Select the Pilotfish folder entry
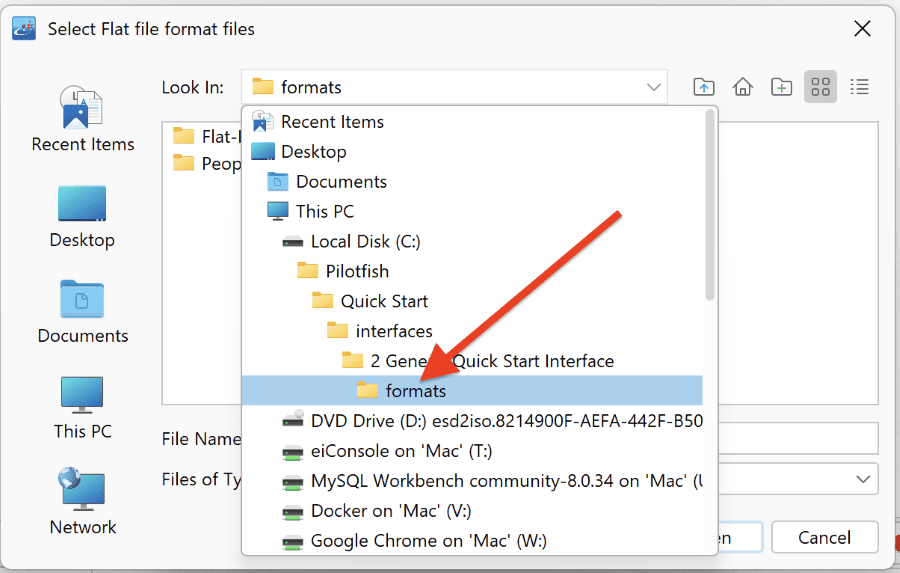 472,271
